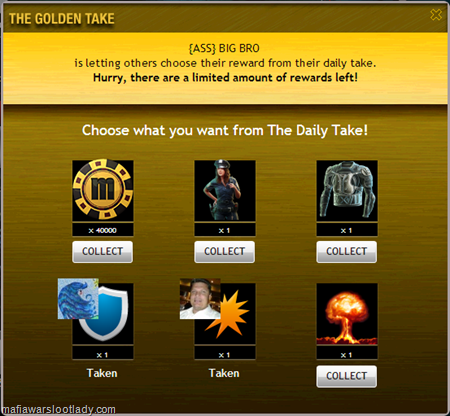450x416 pixels.
Task: Collect the 40000 chips reward
Action: point(103,252)
